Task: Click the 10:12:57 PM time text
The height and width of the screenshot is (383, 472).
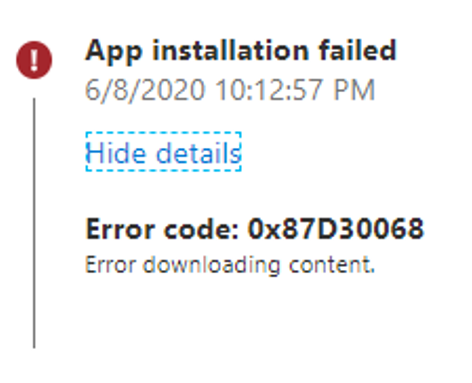Action: (x=295, y=90)
